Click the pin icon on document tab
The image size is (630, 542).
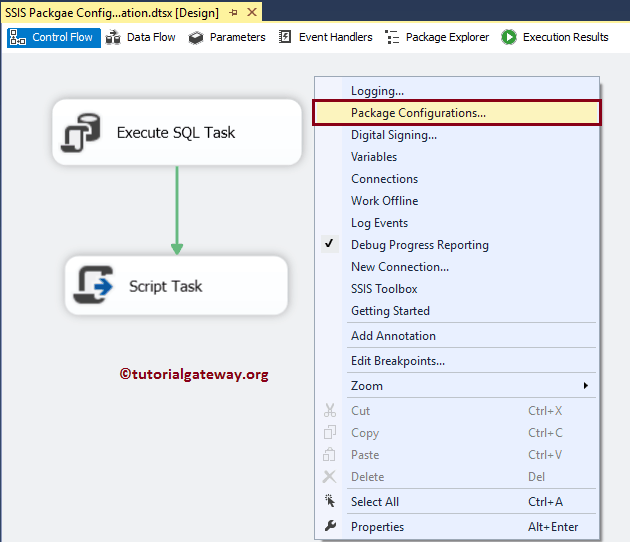pyautogui.click(x=233, y=13)
